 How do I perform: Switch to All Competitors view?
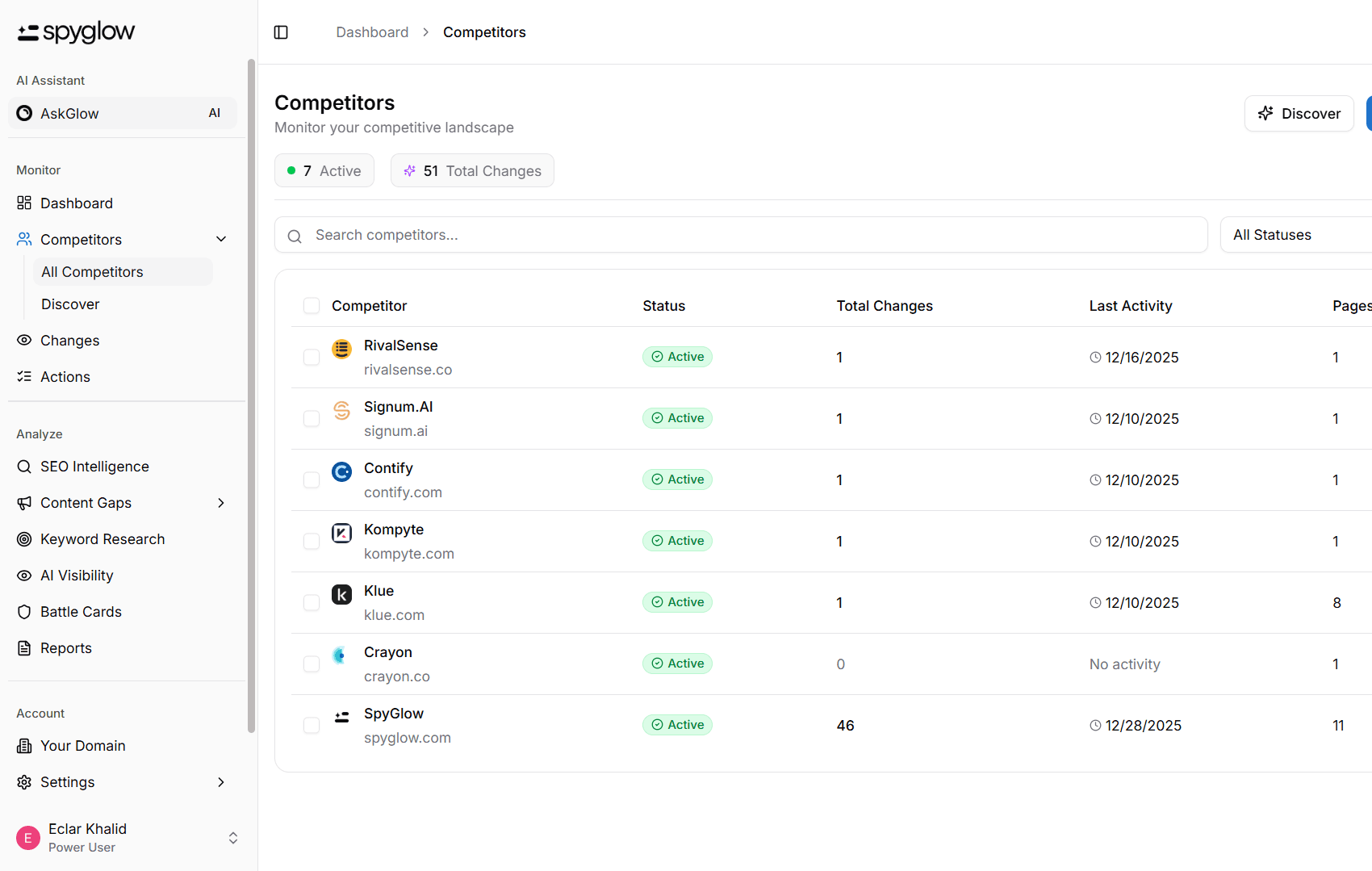pos(92,271)
